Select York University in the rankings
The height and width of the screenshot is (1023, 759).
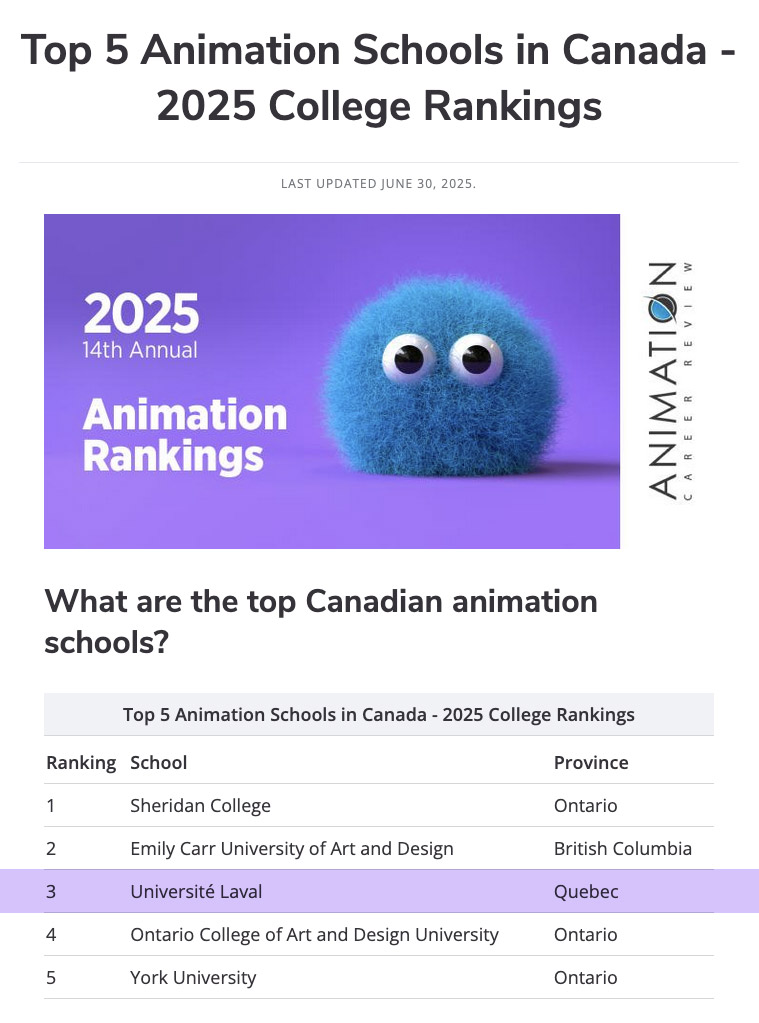point(193,977)
